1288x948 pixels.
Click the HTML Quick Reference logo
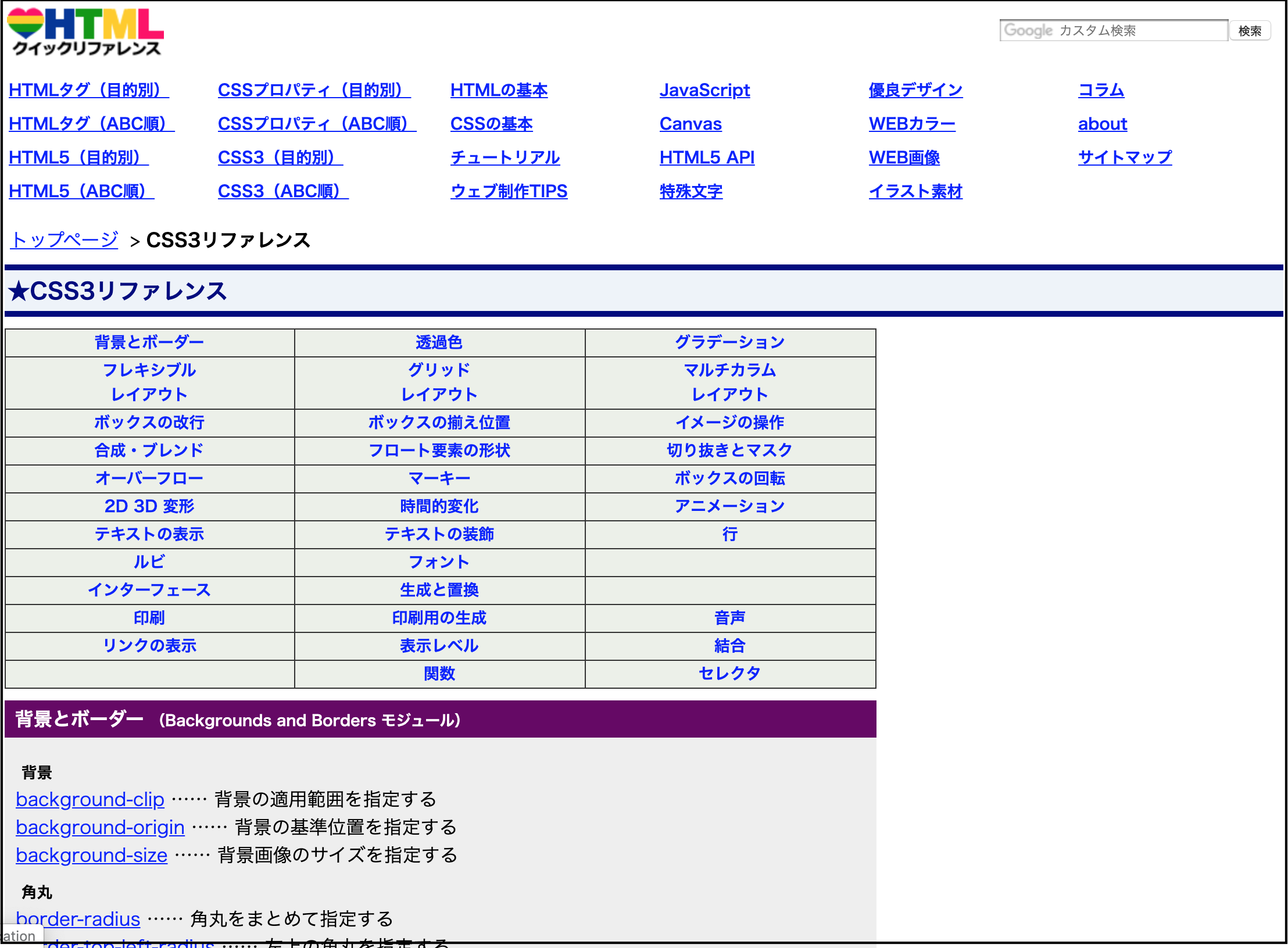[85, 32]
